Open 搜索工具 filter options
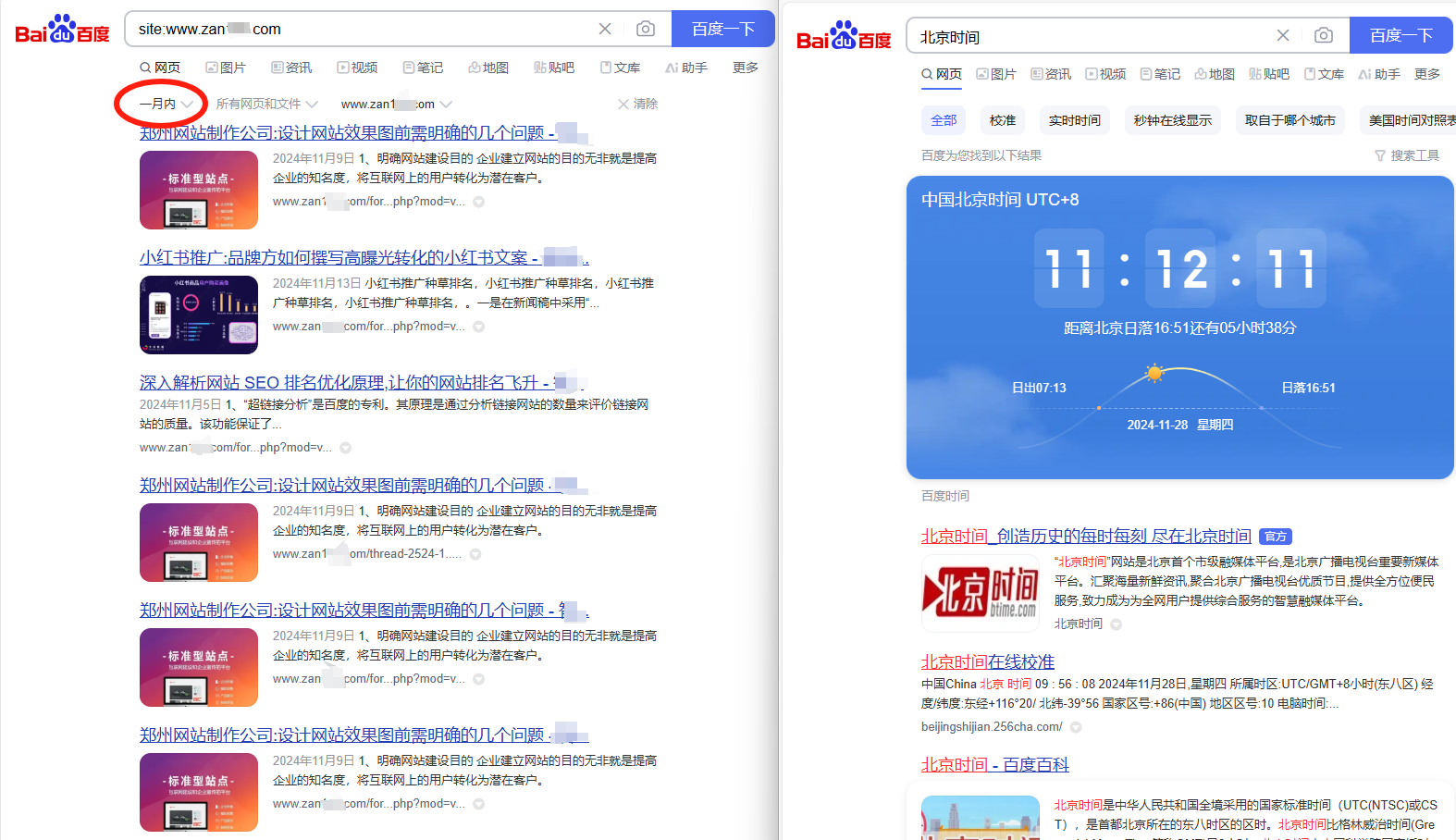 tap(1407, 155)
